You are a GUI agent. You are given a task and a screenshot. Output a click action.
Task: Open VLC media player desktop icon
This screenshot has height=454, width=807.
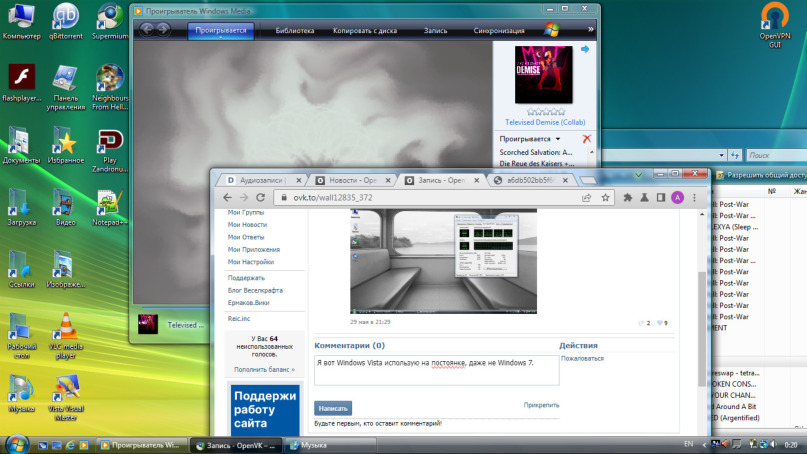coord(66,333)
